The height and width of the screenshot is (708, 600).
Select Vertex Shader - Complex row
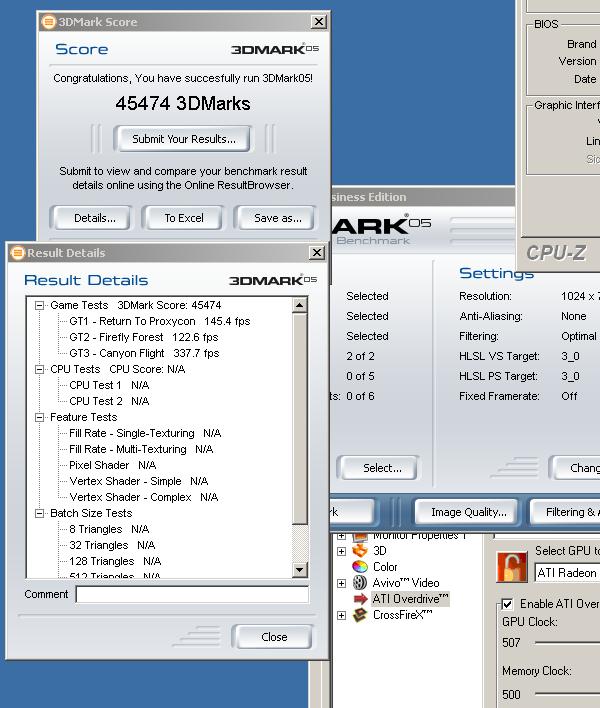point(144,497)
